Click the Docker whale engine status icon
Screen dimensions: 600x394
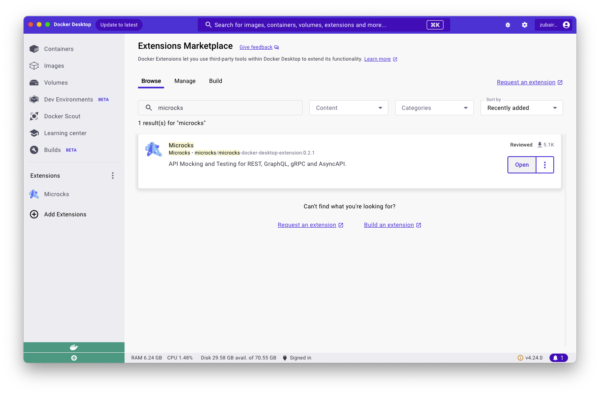tap(74, 347)
